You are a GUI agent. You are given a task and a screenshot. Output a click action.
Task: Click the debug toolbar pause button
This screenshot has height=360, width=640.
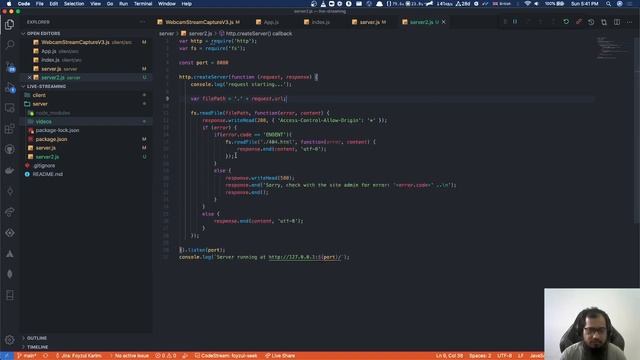coord(515,22)
